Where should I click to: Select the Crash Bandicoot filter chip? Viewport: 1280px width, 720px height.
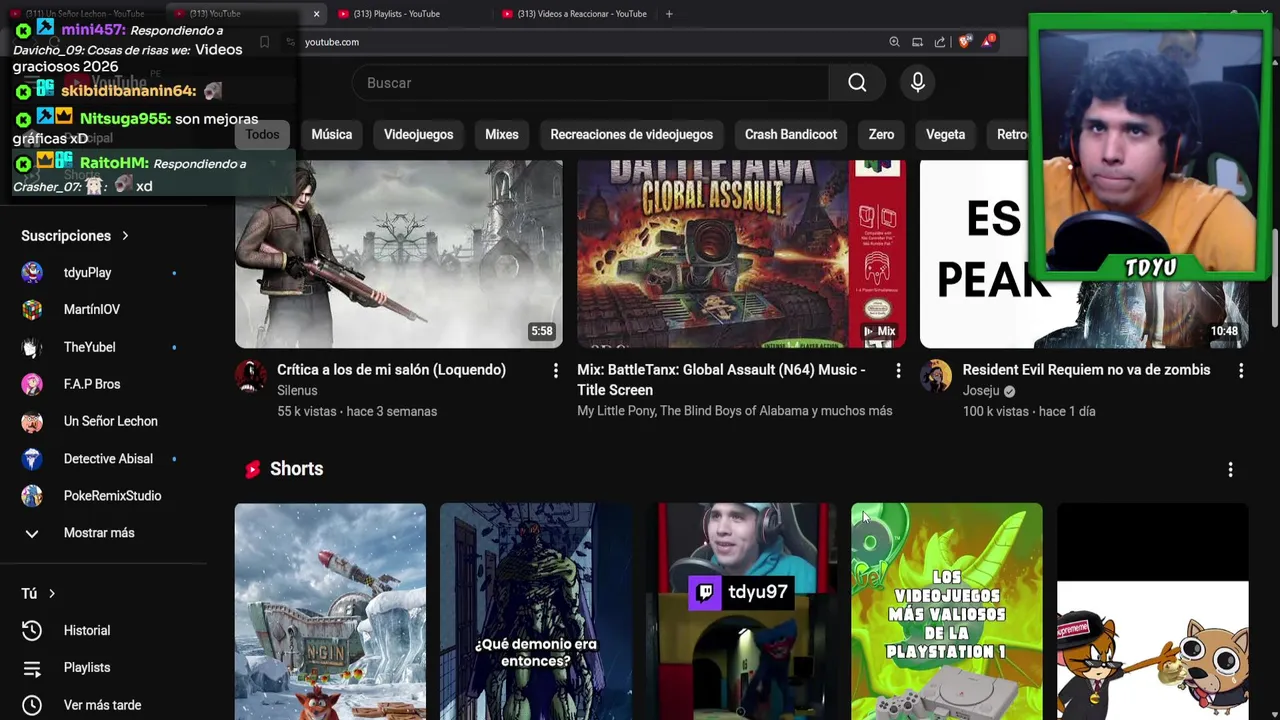[791, 135]
